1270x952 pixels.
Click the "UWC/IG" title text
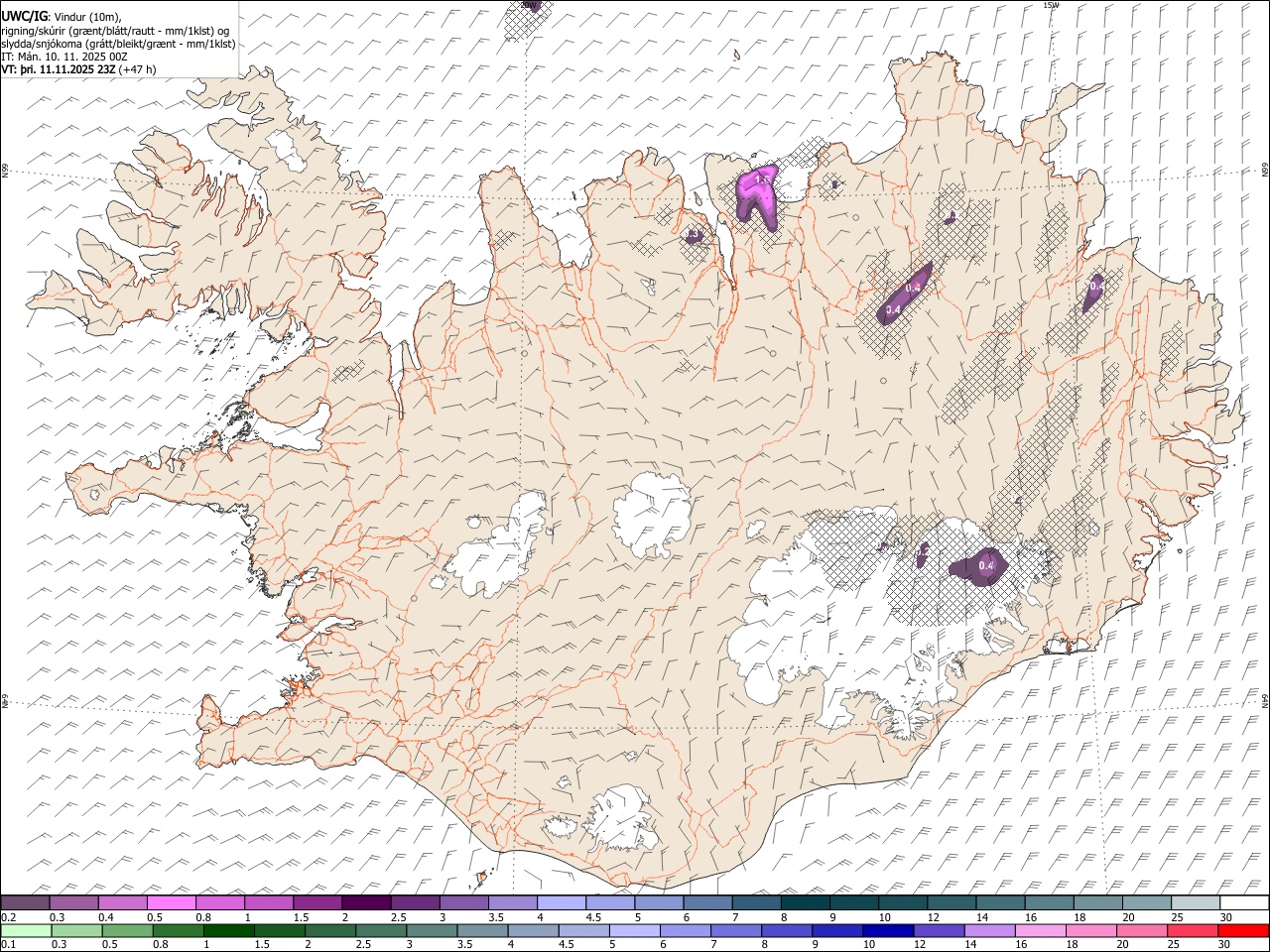tap(24, 17)
